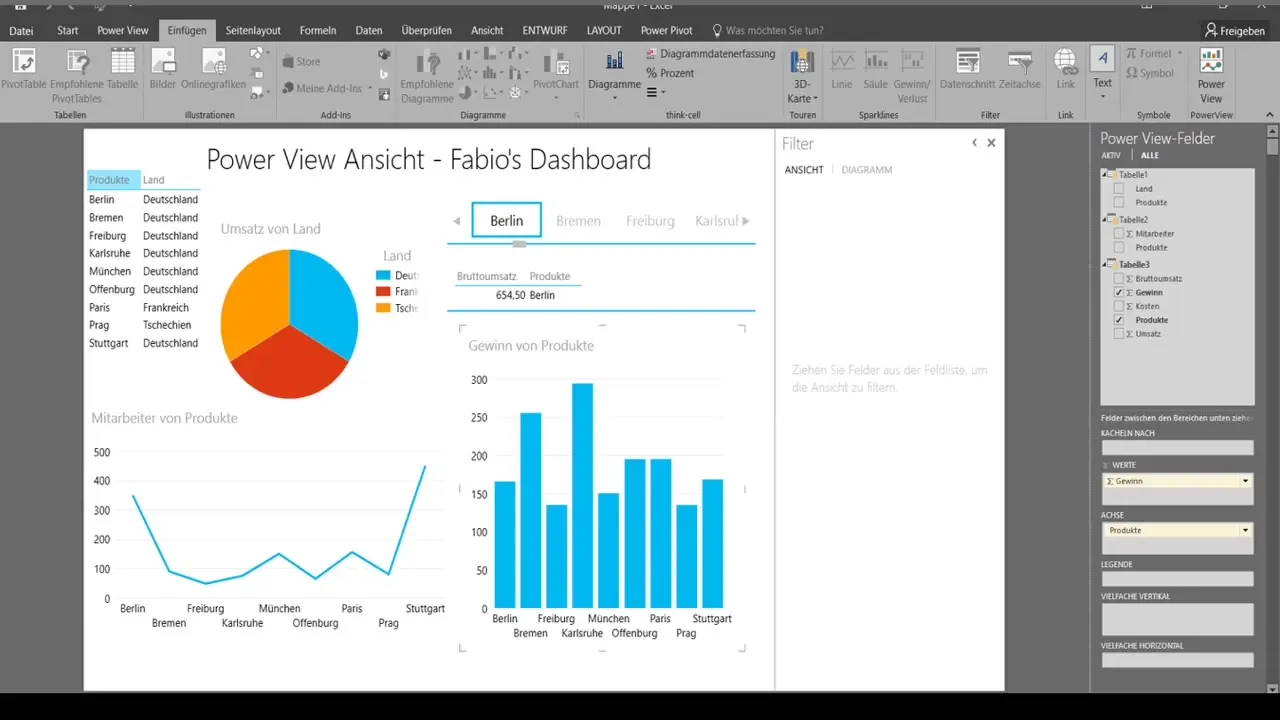
Task: Click the Datenschnitt icon
Action: pyautogui.click(x=967, y=62)
